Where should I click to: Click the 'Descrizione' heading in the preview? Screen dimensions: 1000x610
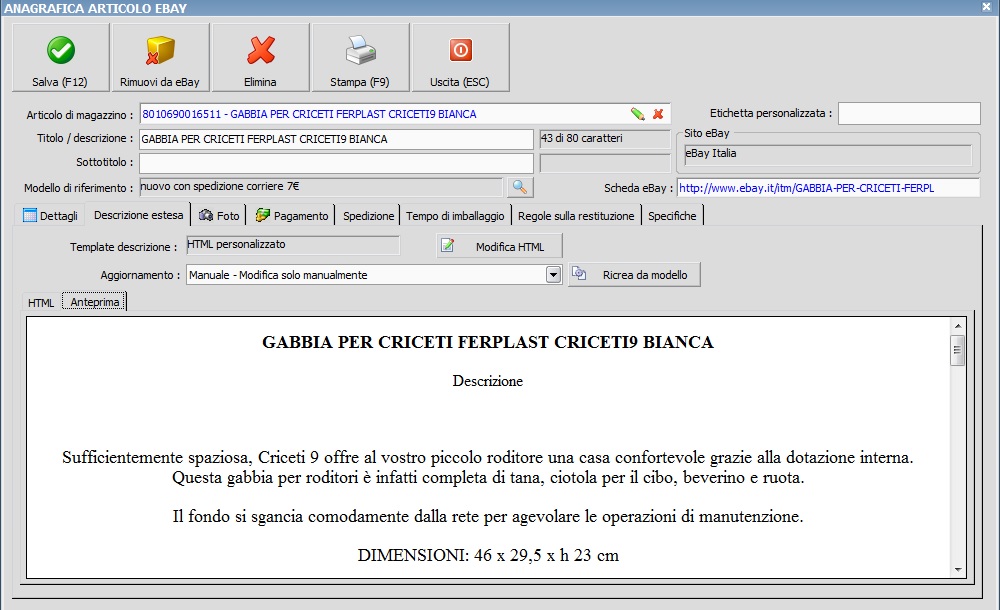488,381
